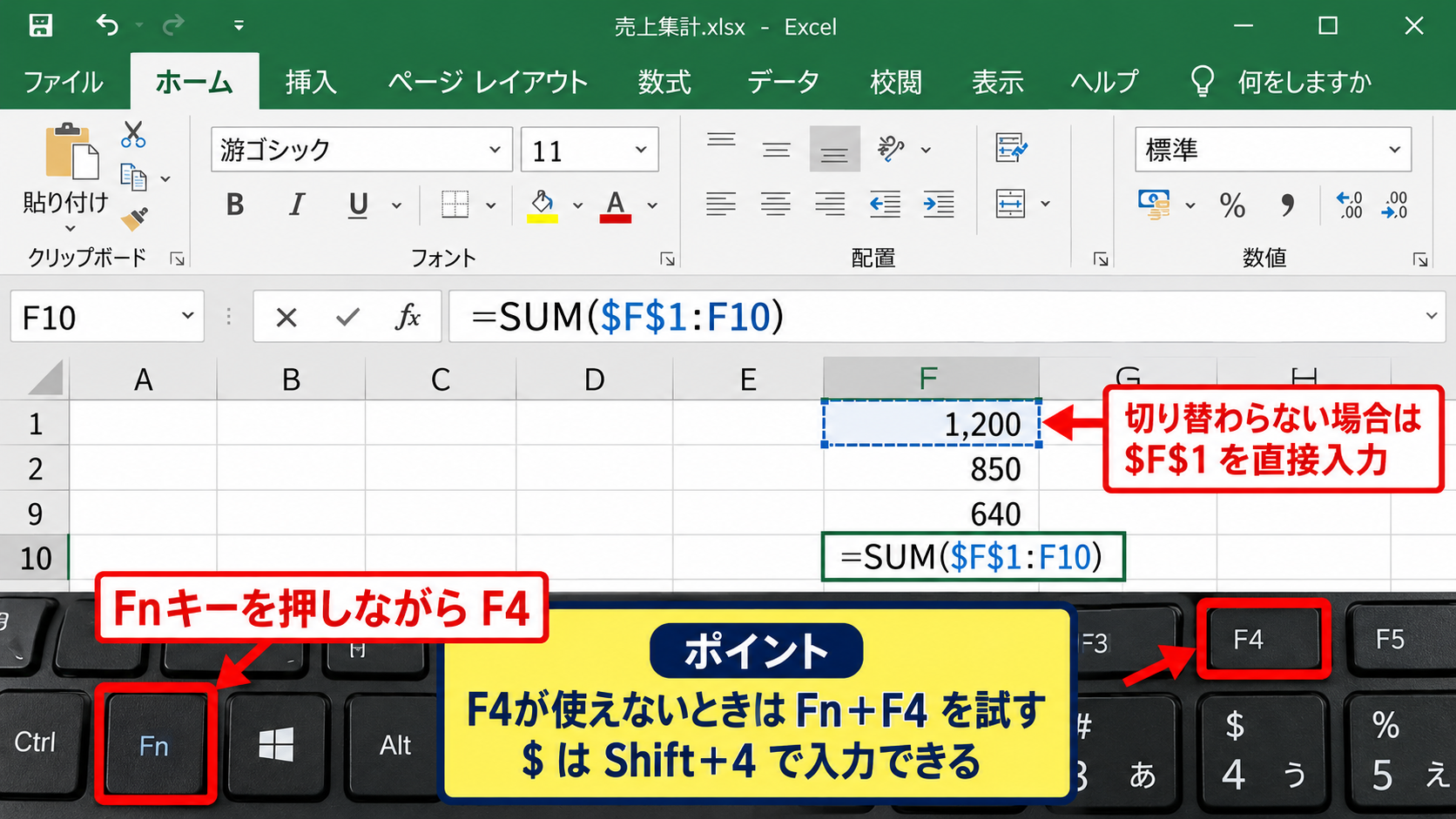
Task: Click the formula bar cancel X button
Action: (286, 318)
